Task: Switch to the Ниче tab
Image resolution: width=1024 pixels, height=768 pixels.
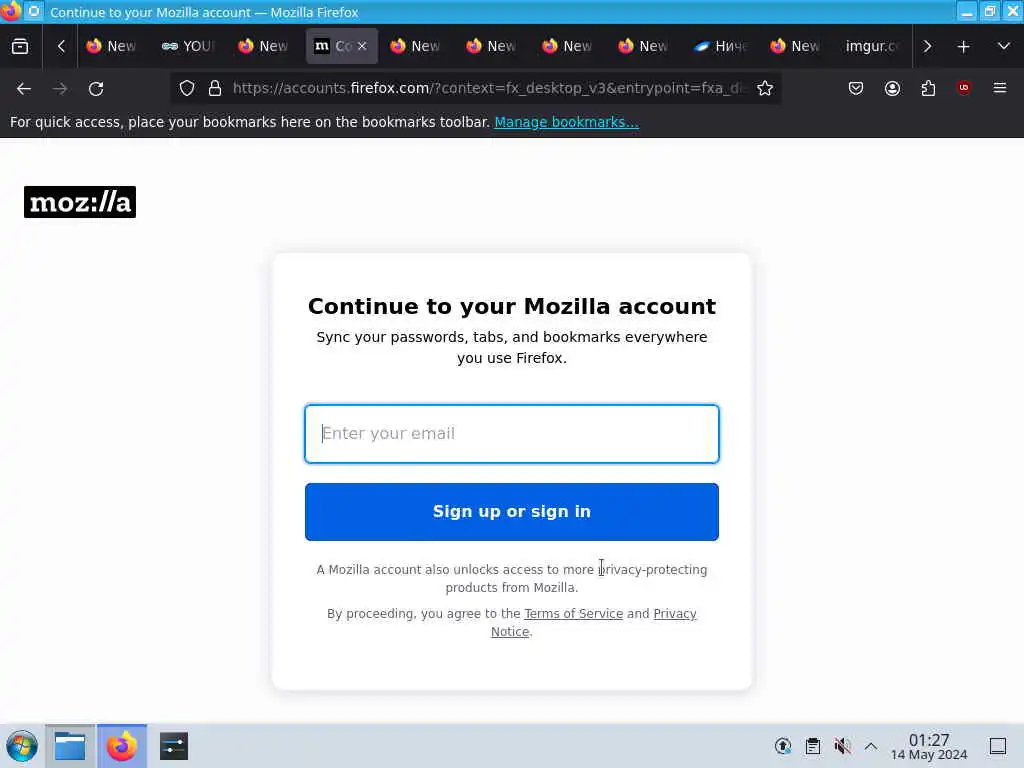Action: [721, 46]
